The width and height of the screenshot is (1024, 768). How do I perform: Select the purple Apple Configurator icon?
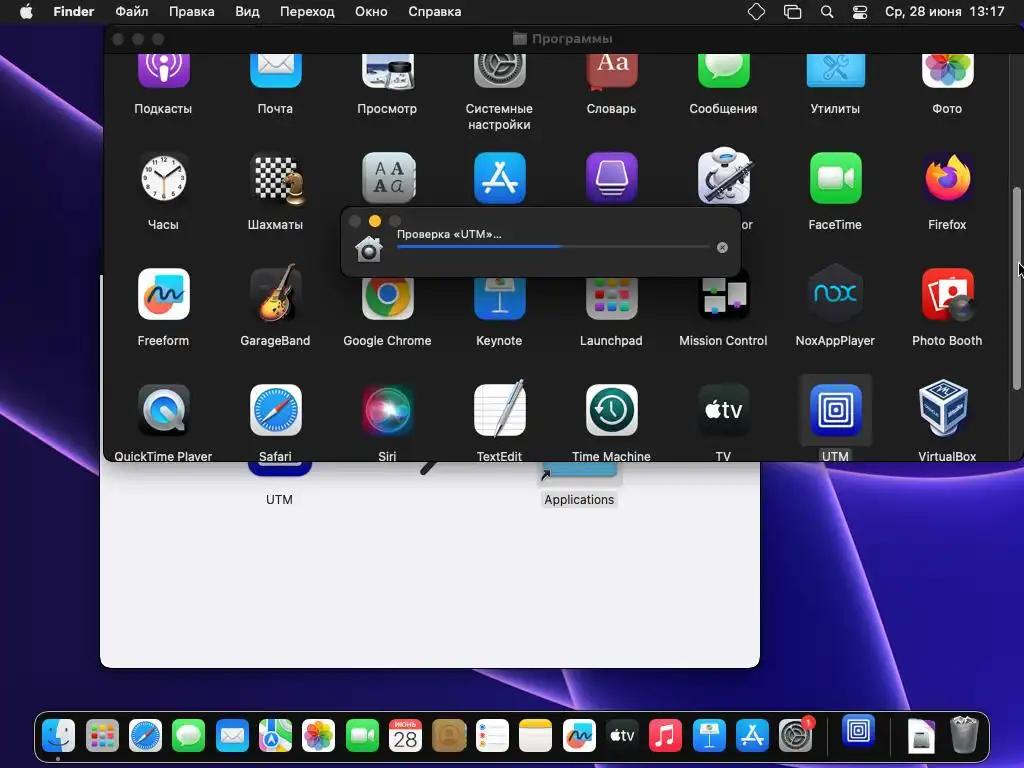pyautogui.click(x=612, y=178)
